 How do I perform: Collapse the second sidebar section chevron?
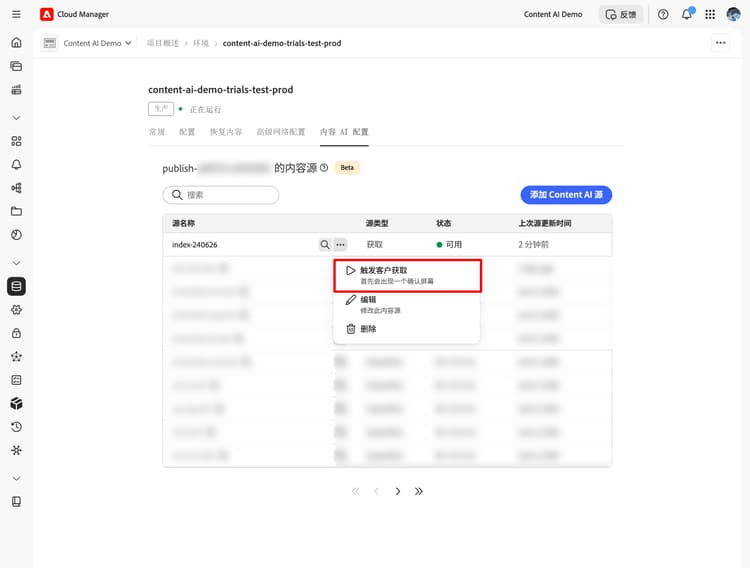[x=16, y=263]
